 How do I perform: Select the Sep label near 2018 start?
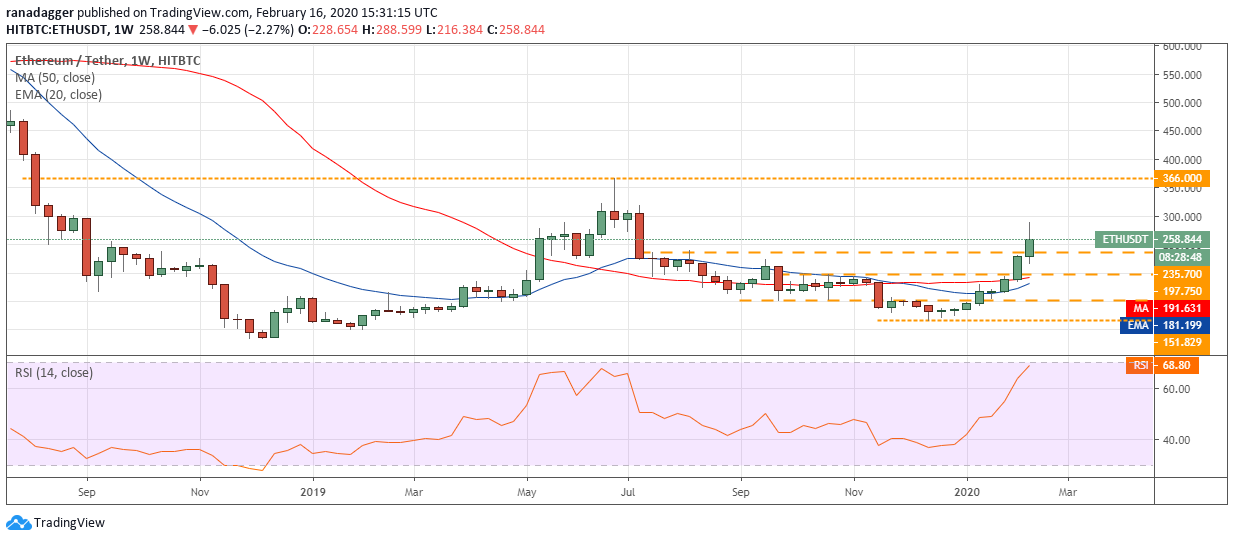[x=86, y=491]
